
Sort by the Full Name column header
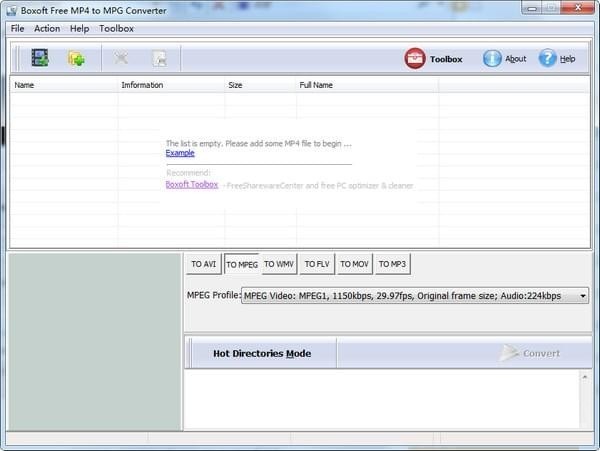pyautogui.click(x=368, y=85)
